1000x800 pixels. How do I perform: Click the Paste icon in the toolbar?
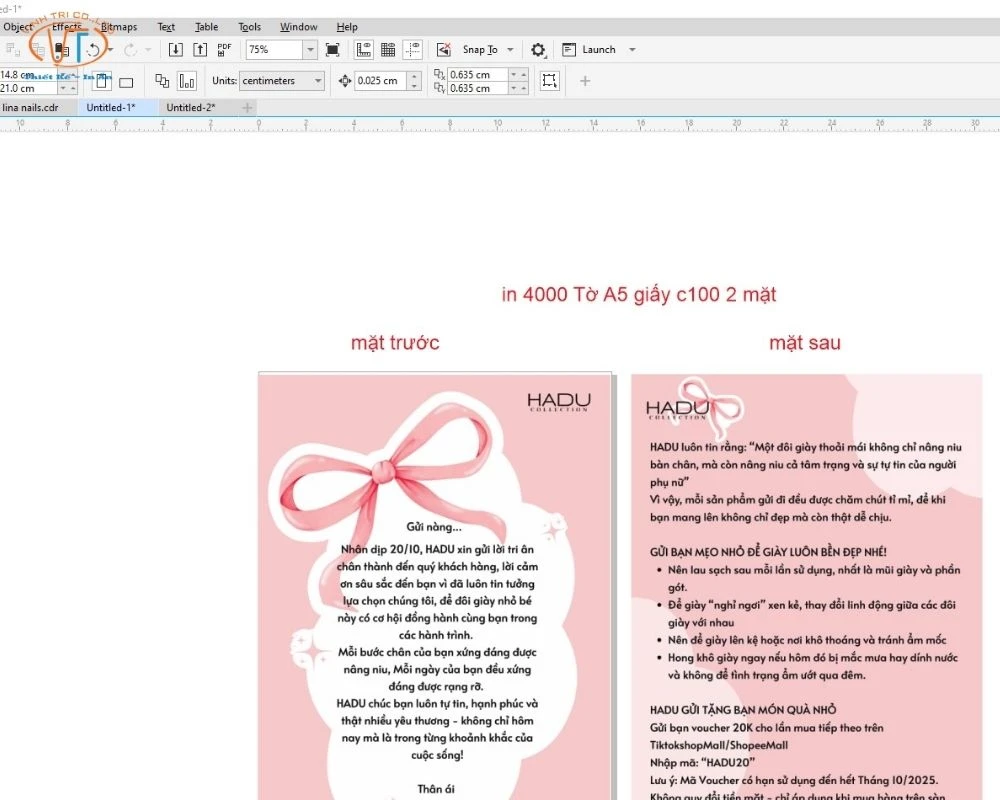[x=62, y=49]
